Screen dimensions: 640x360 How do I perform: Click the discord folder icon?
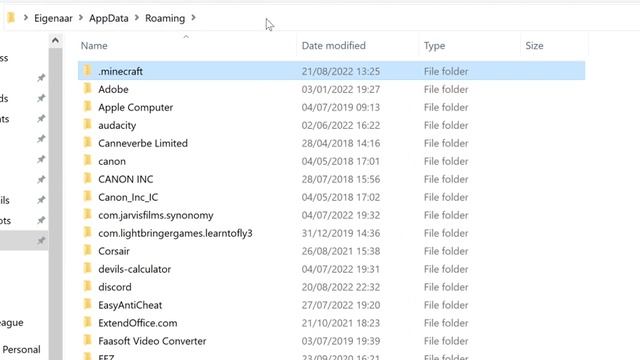coord(87,286)
